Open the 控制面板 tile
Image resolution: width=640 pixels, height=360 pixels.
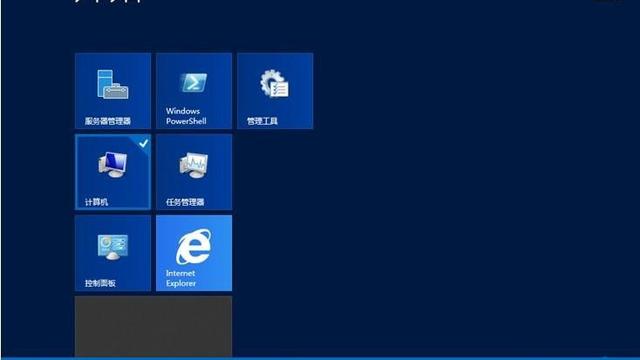click(113, 253)
